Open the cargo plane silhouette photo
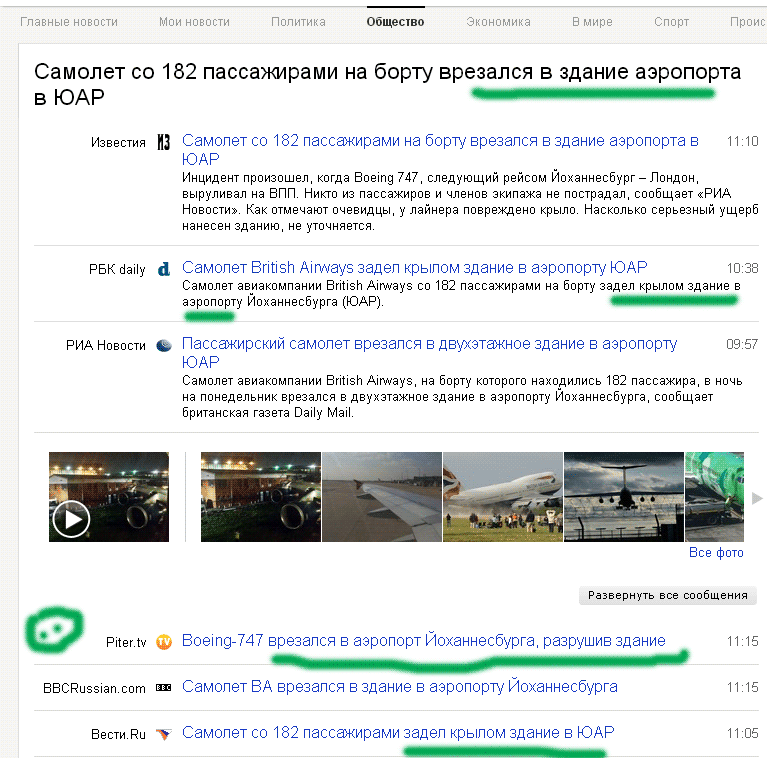The width and height of the screenshot is (767, 758). click(x=624, y=497)
